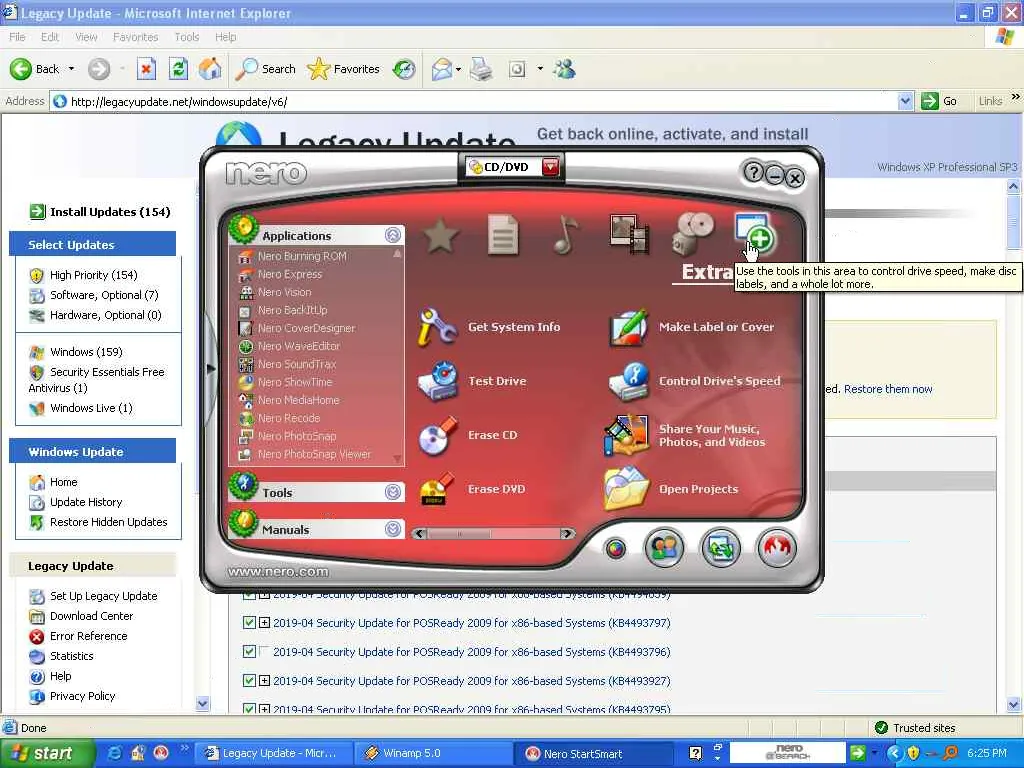Select the Favorites star category in Nero
Viewport: 1024px width, 768px height.
pyautogui.click(x=441, y=235)
